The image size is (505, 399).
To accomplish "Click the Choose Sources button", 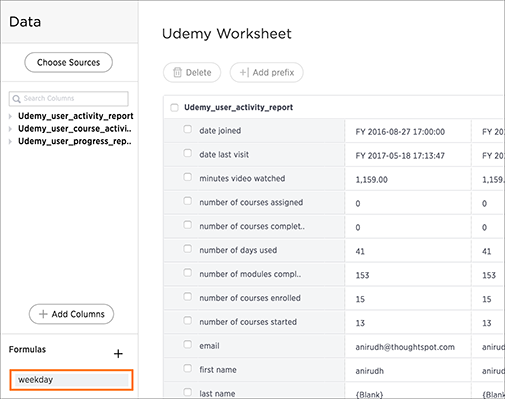I will pos(68,62).
